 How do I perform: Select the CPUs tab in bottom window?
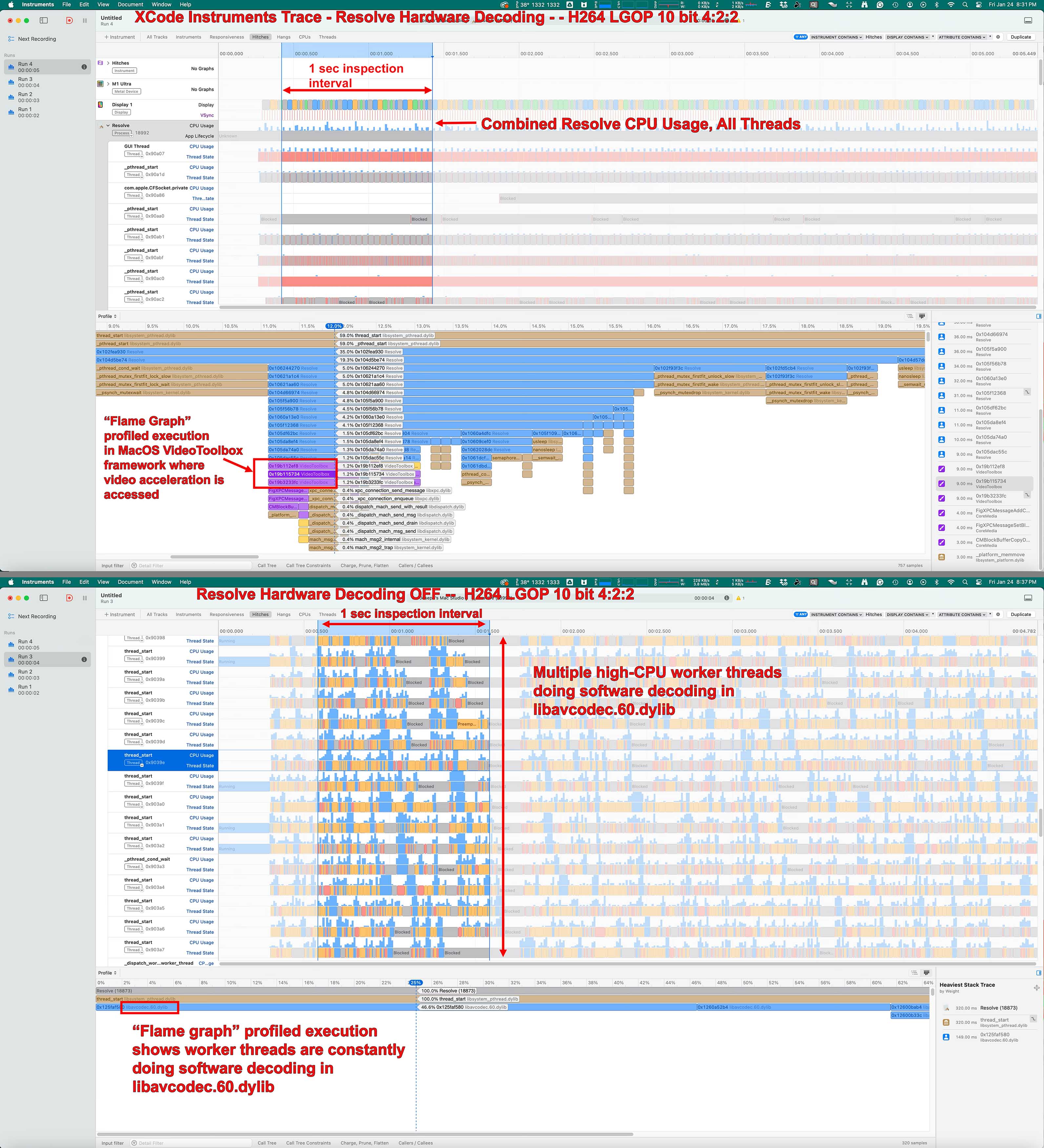click(305, 614)
